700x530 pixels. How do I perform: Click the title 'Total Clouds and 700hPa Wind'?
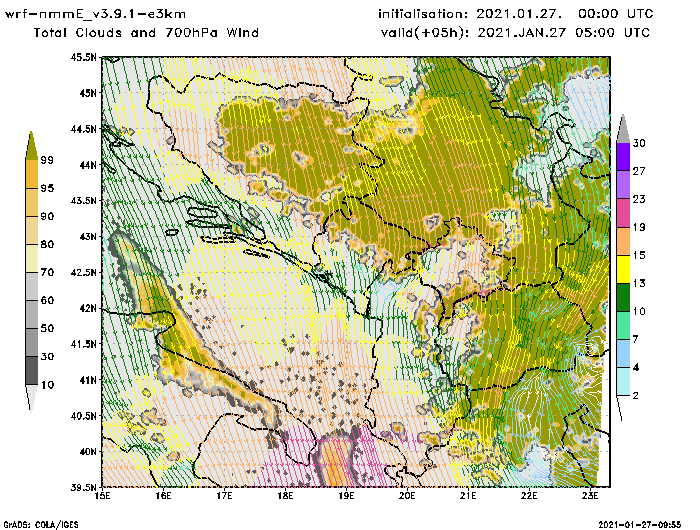146,33
